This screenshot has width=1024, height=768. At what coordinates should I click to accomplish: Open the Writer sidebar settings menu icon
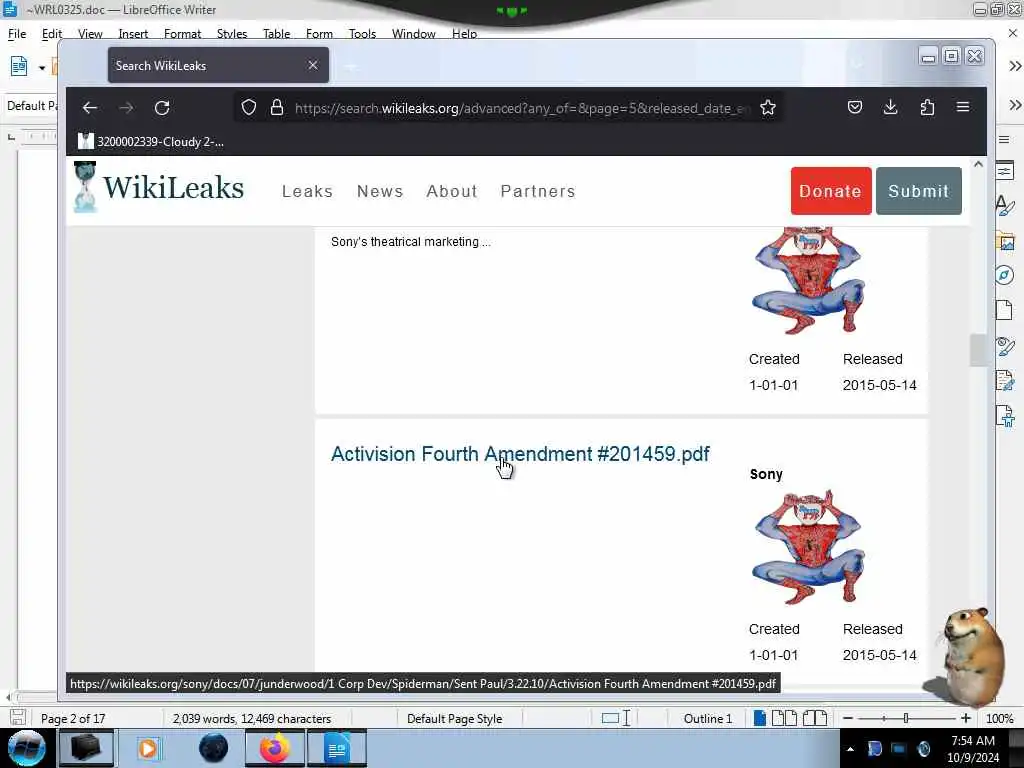tap(1004, 140)
